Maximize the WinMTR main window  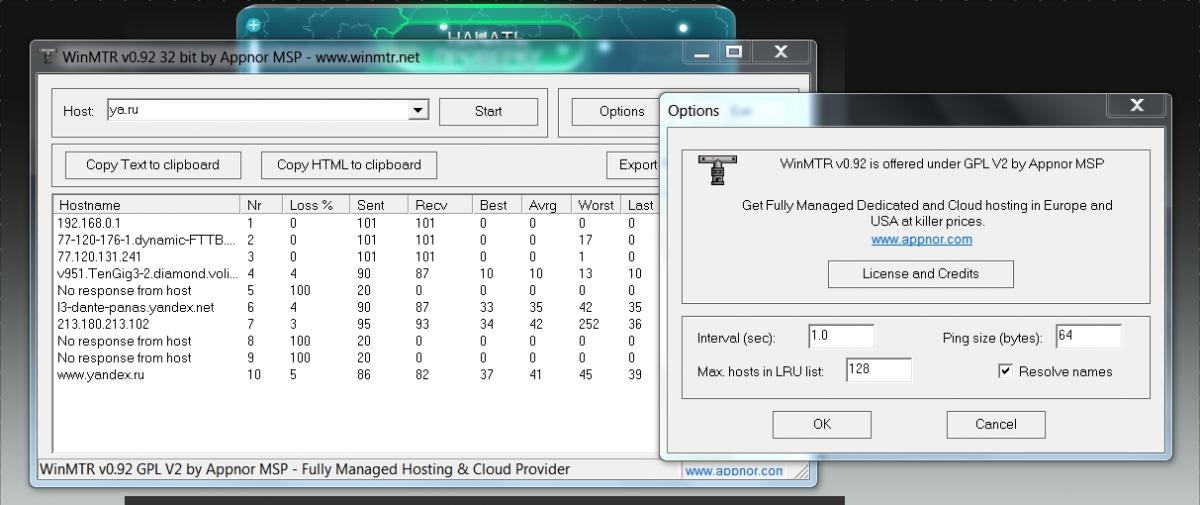[734, 52]
